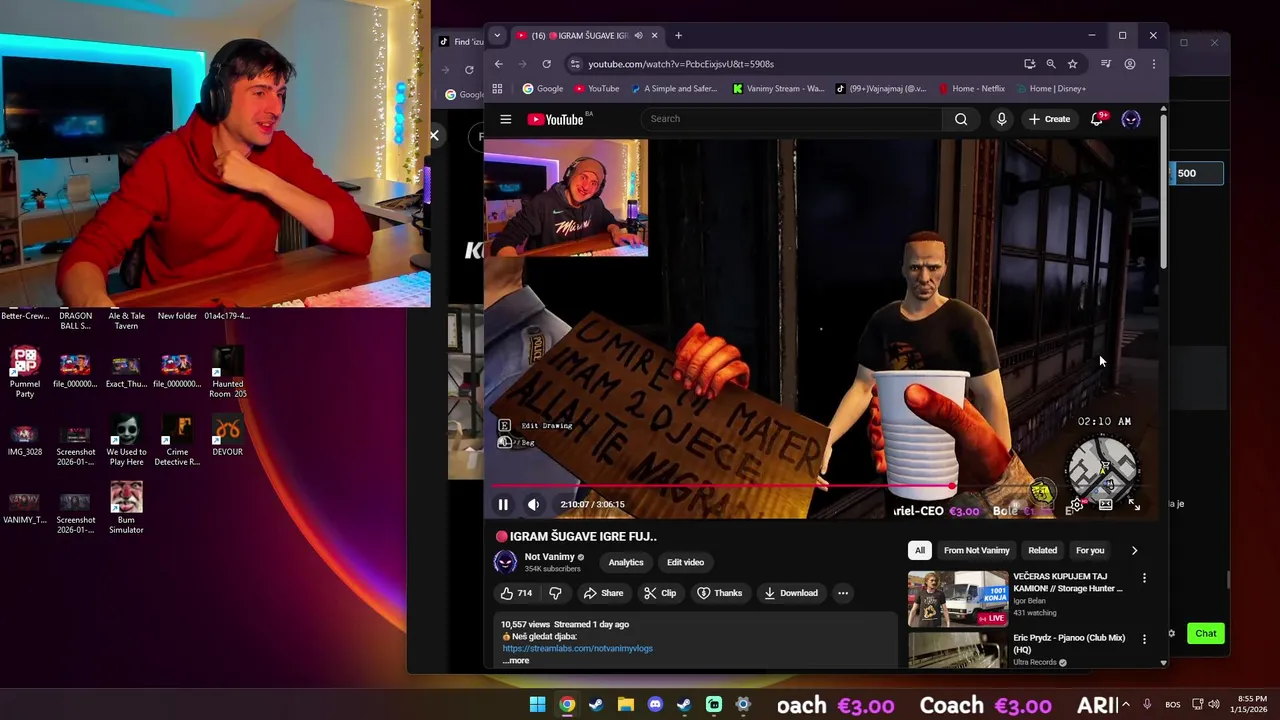Enter fullscreen on the video player

click(x=1134, y=505)
